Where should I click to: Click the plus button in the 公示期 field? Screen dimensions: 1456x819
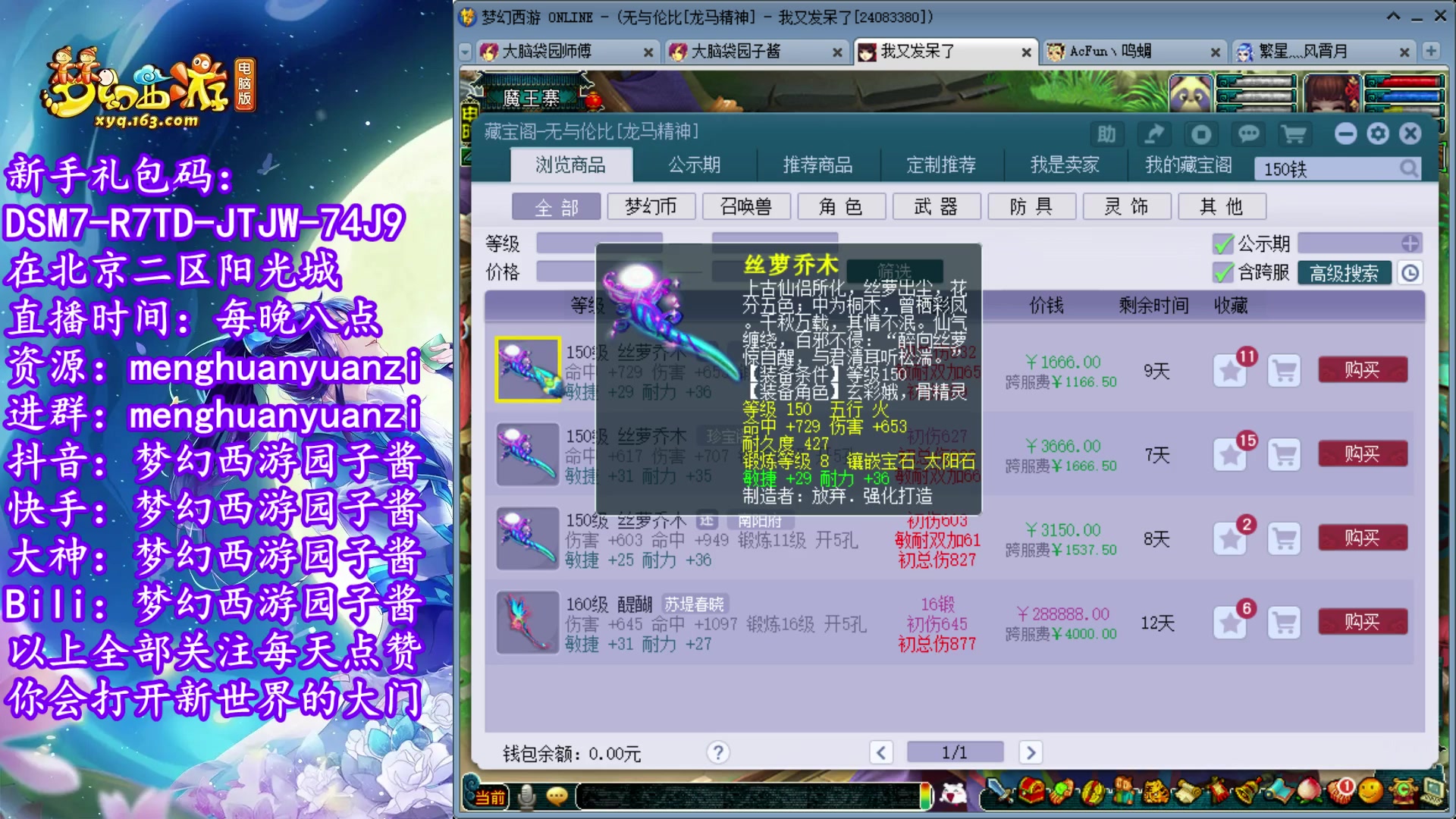tap(1410, 243)
